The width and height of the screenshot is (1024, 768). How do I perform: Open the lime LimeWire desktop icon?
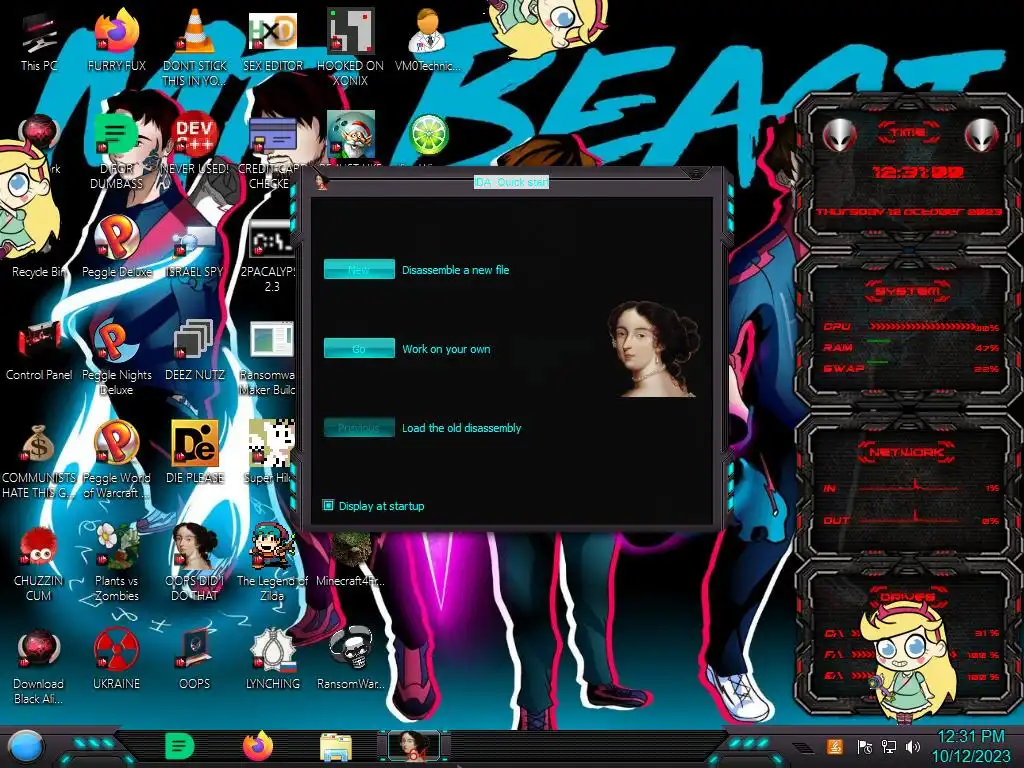tap(428, 135)
